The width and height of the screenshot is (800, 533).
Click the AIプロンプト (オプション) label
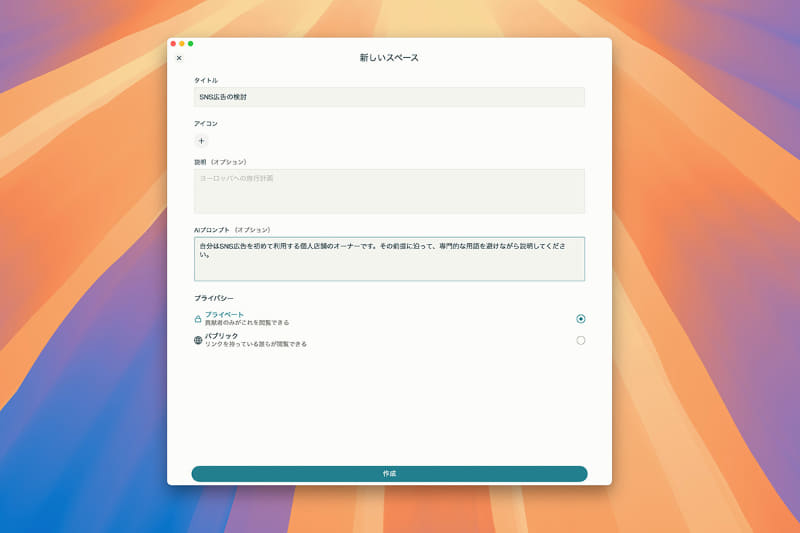pyautogui.click(x=232, y=230)
